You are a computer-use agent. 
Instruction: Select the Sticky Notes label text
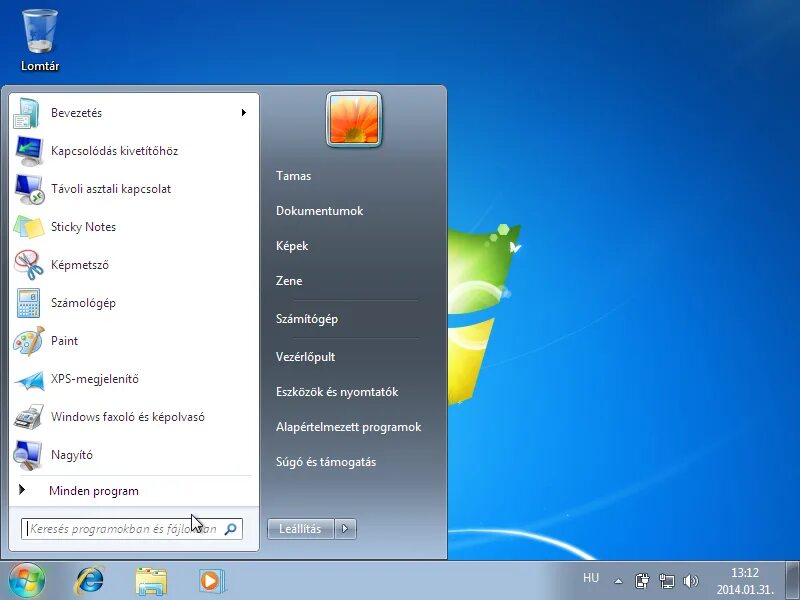83,227
